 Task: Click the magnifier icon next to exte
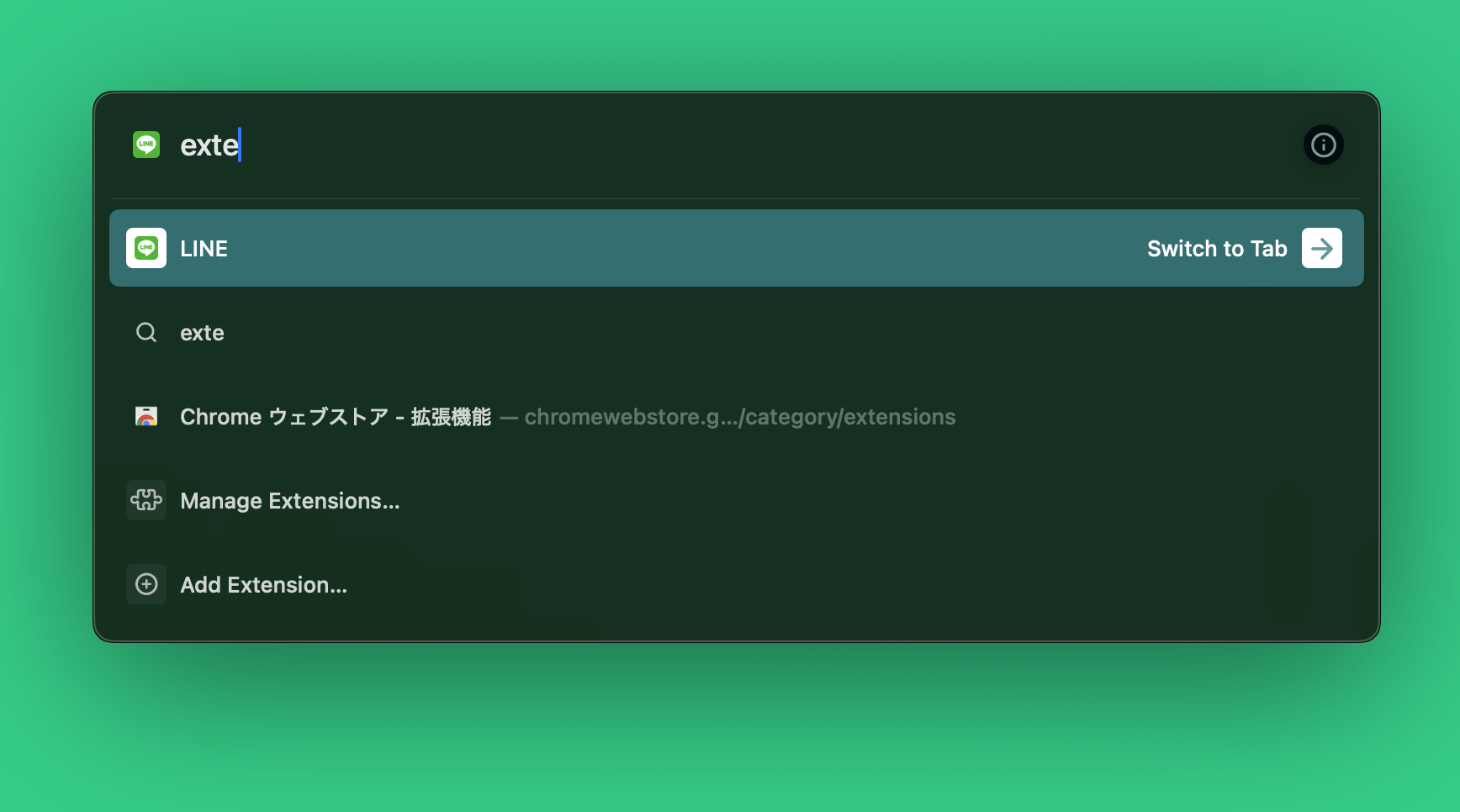tap(146, 333)
